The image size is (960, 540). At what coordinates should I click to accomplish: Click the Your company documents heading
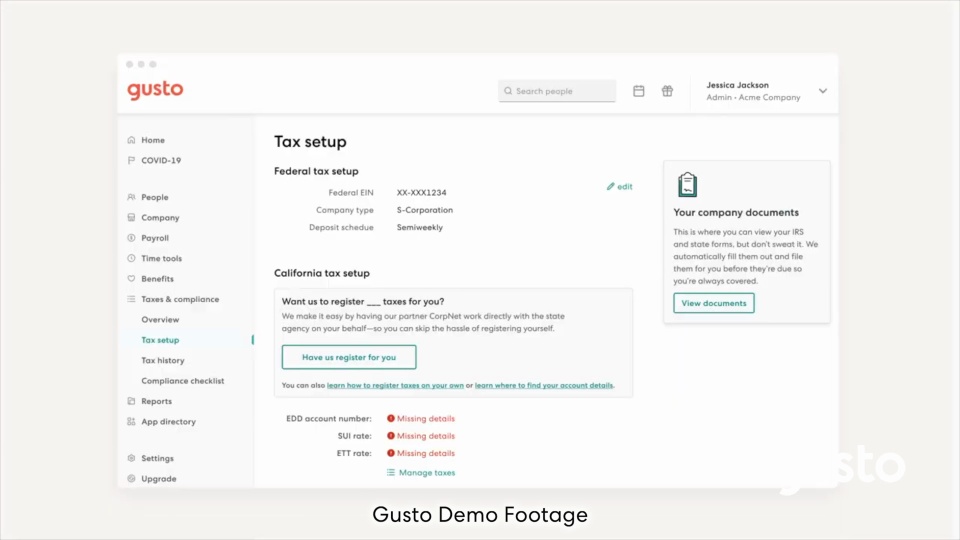click(736, 212)
